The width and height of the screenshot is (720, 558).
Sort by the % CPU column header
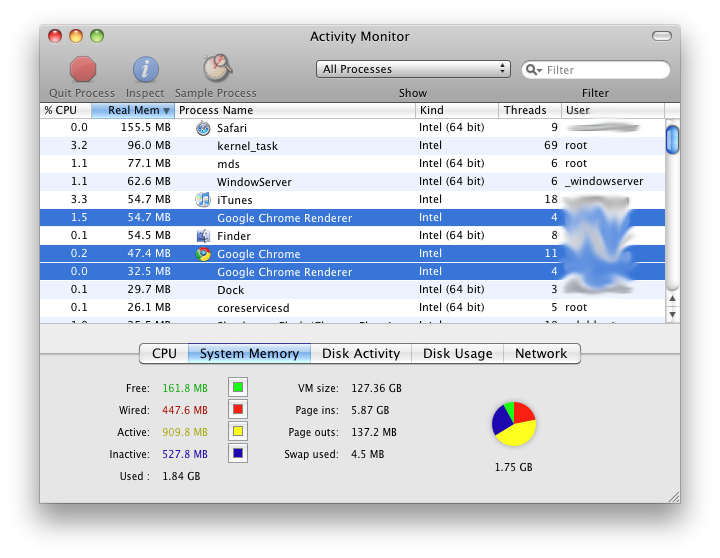tap(66, 110)
